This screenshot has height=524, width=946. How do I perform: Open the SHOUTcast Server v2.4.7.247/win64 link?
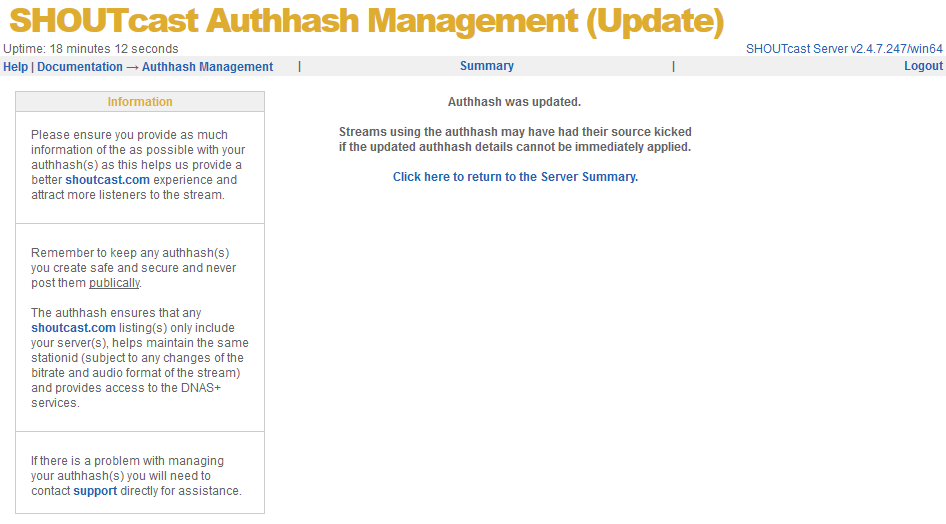click(844, 49)
